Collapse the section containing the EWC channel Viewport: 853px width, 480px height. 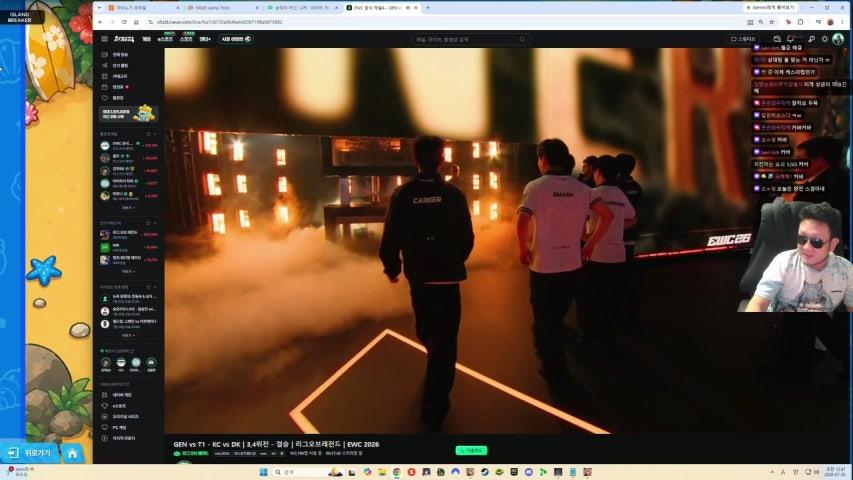[155, 134]
